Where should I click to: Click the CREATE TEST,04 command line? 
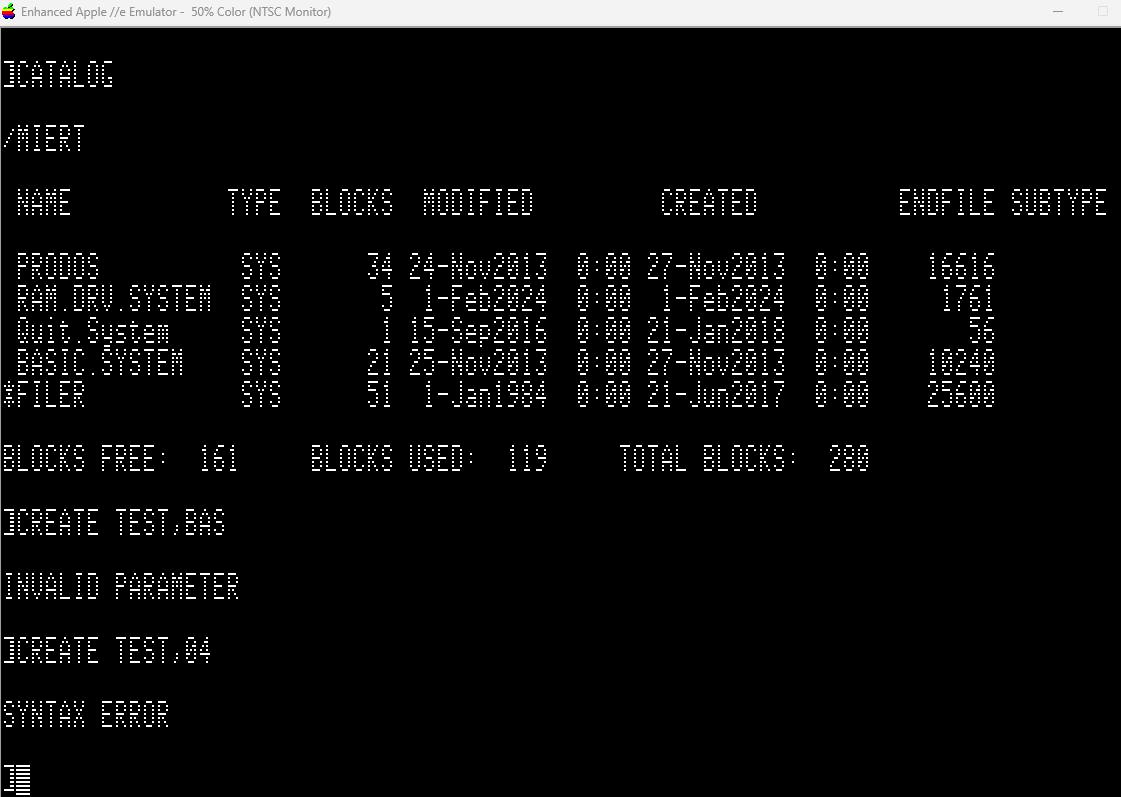107,650
